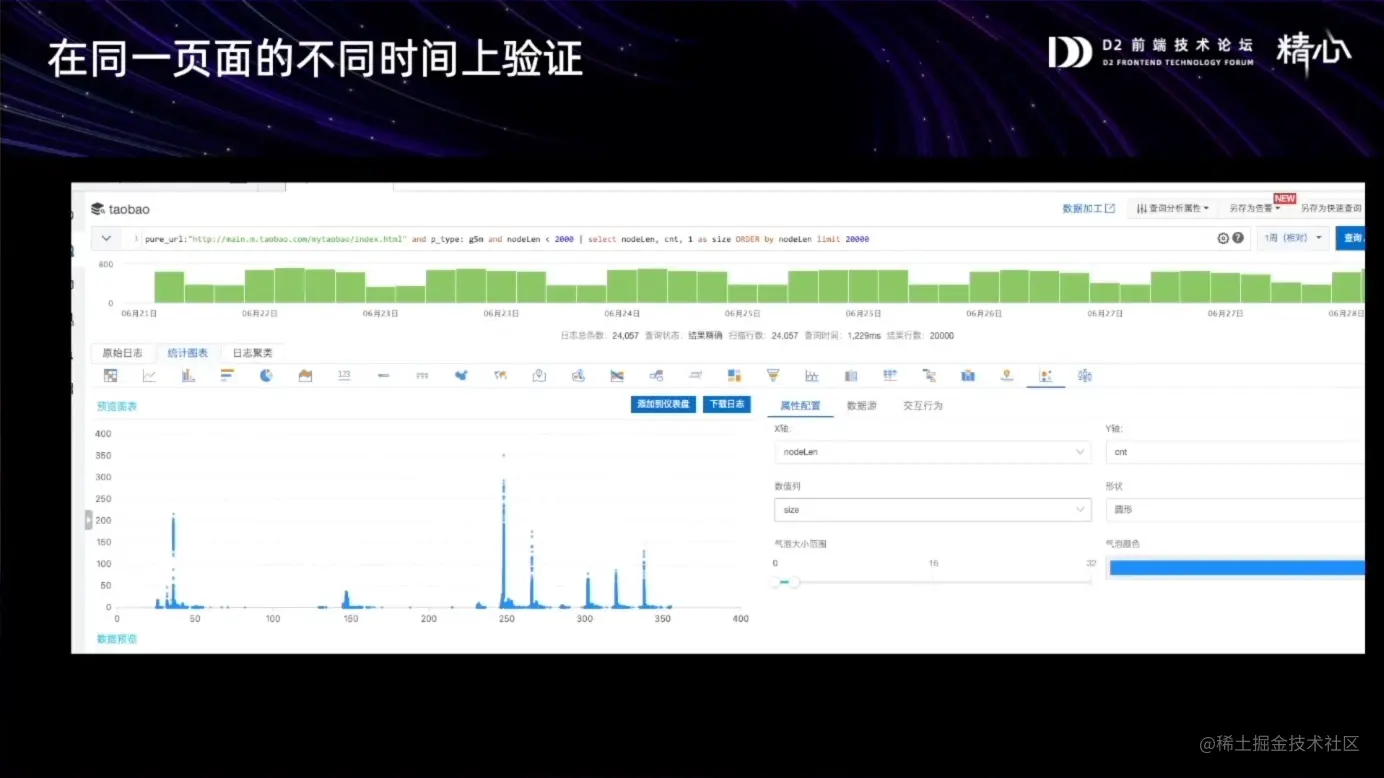Screen dimensions: 1384x778
Task: Click the 添加到仪表盘 button
Action: 663,404
